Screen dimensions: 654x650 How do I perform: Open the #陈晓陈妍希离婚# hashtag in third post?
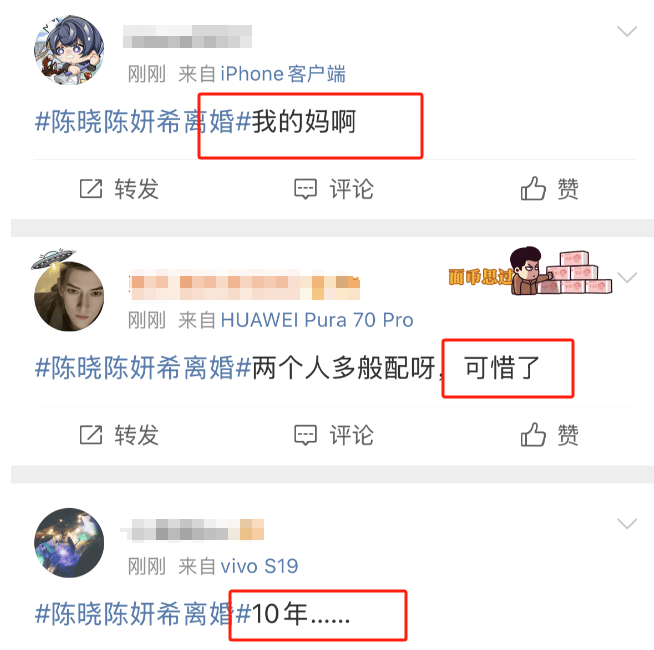[143, 614]
